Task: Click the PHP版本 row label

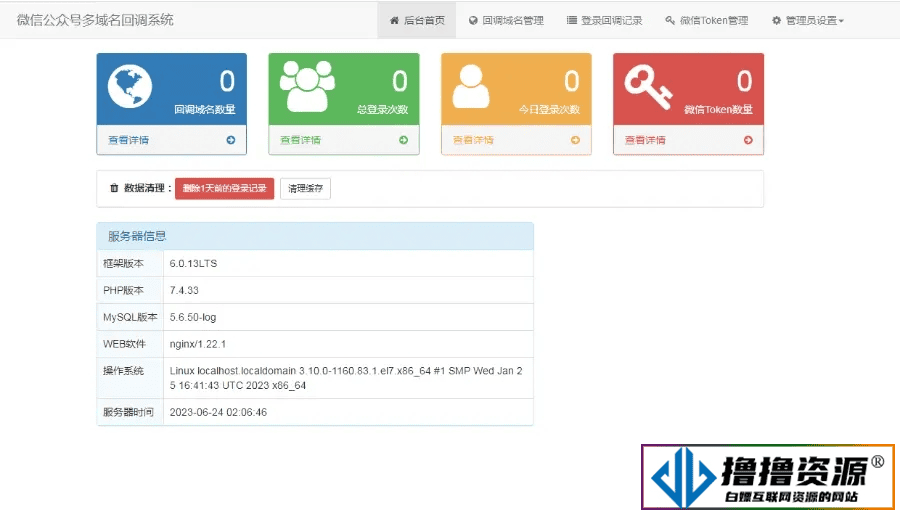Action: click(123, 290)
